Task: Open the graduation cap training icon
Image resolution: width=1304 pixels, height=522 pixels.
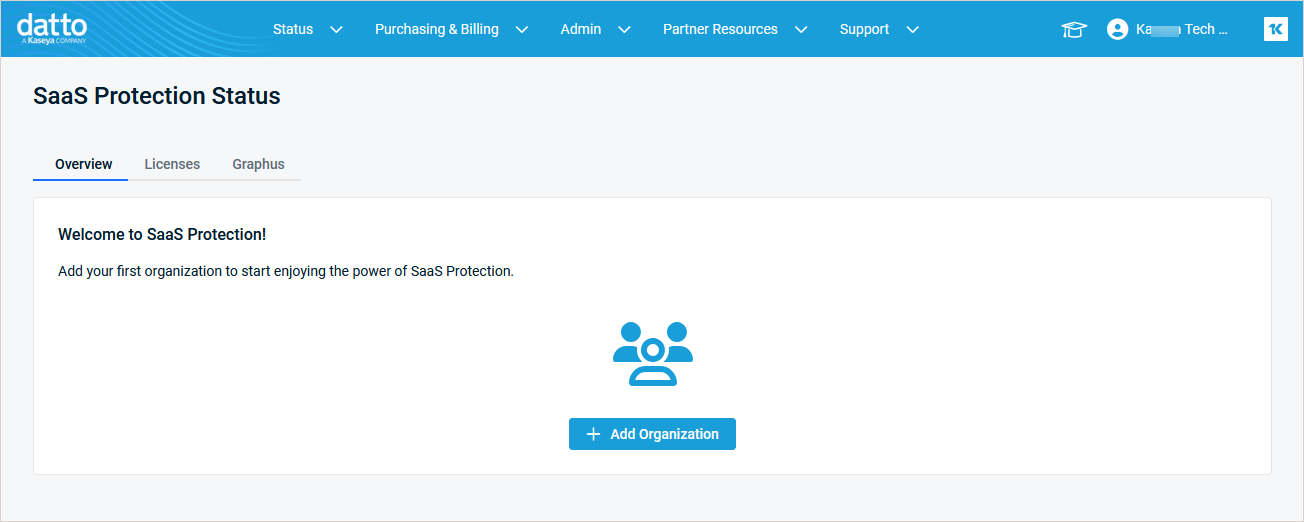Action: (x=1074, y=30)
